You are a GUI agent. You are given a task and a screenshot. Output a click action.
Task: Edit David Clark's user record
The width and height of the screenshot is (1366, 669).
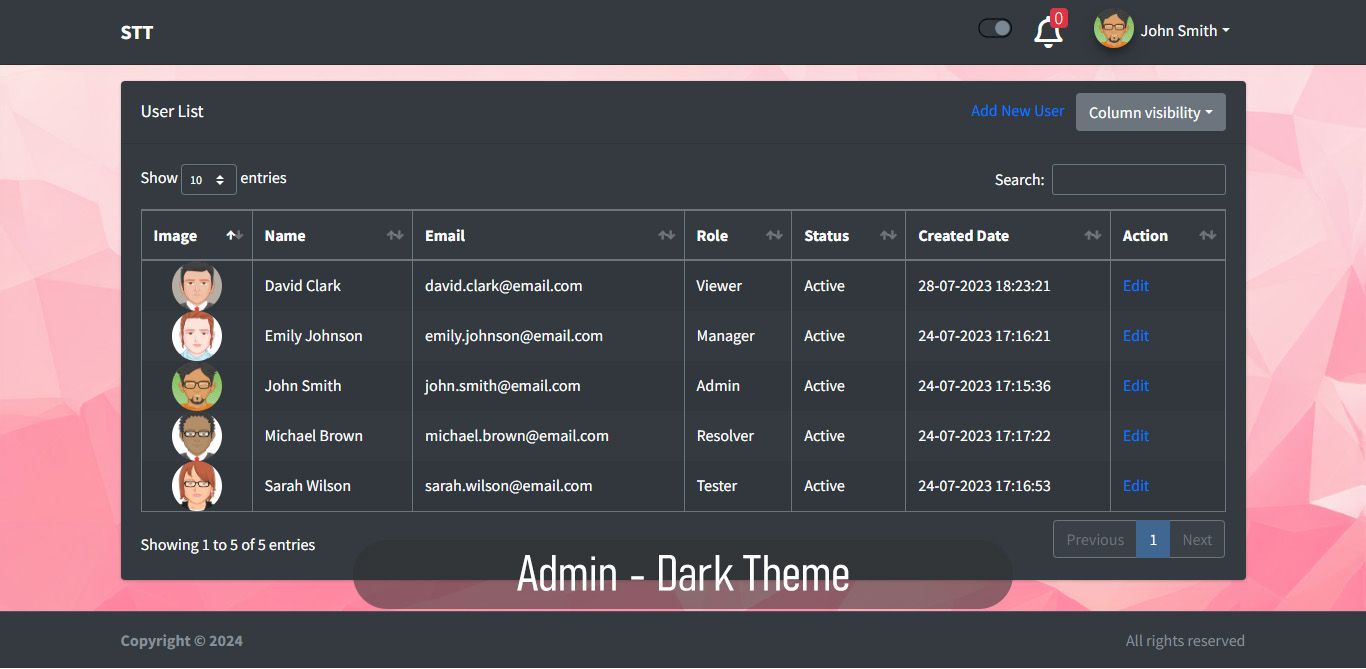click(x=1135, y=286)
